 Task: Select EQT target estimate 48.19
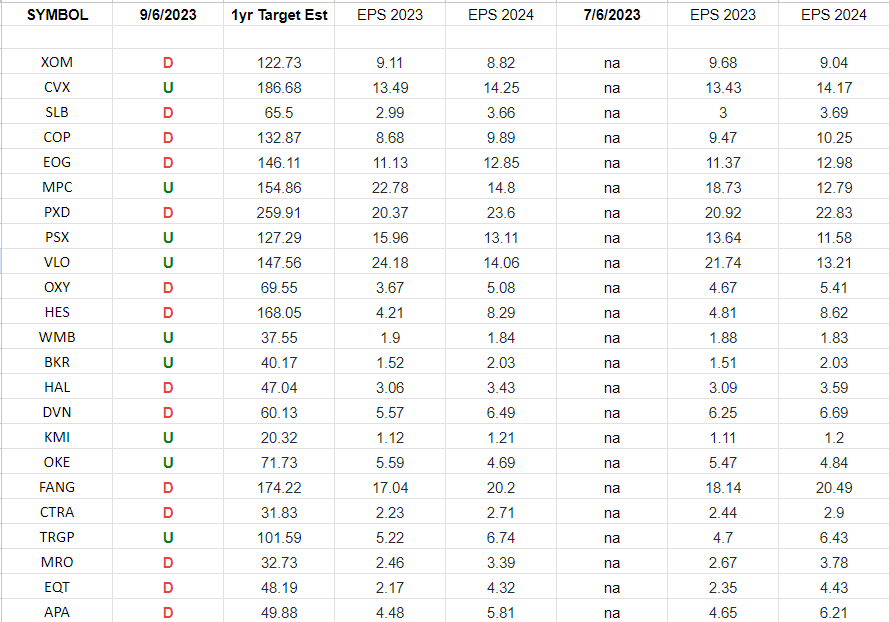pyautogui.click(x=279, y=587)
